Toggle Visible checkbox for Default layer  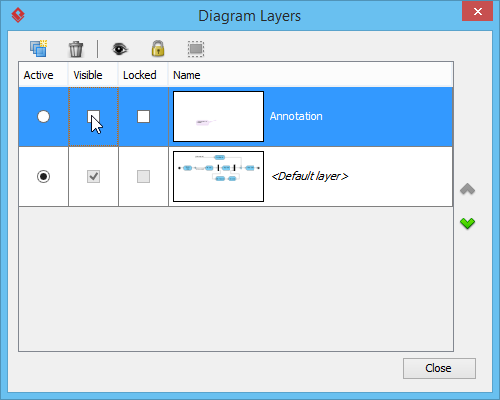(93, 176)
